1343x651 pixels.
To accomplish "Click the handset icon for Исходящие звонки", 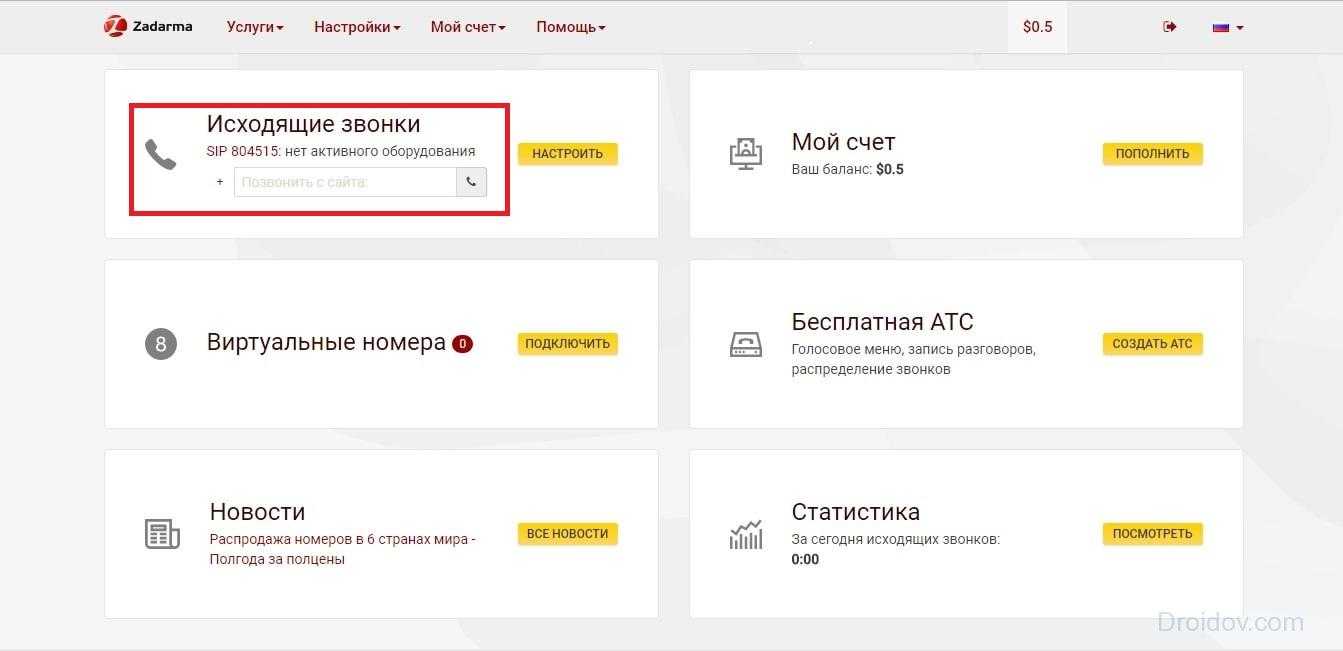I will [x=160, y=154].
